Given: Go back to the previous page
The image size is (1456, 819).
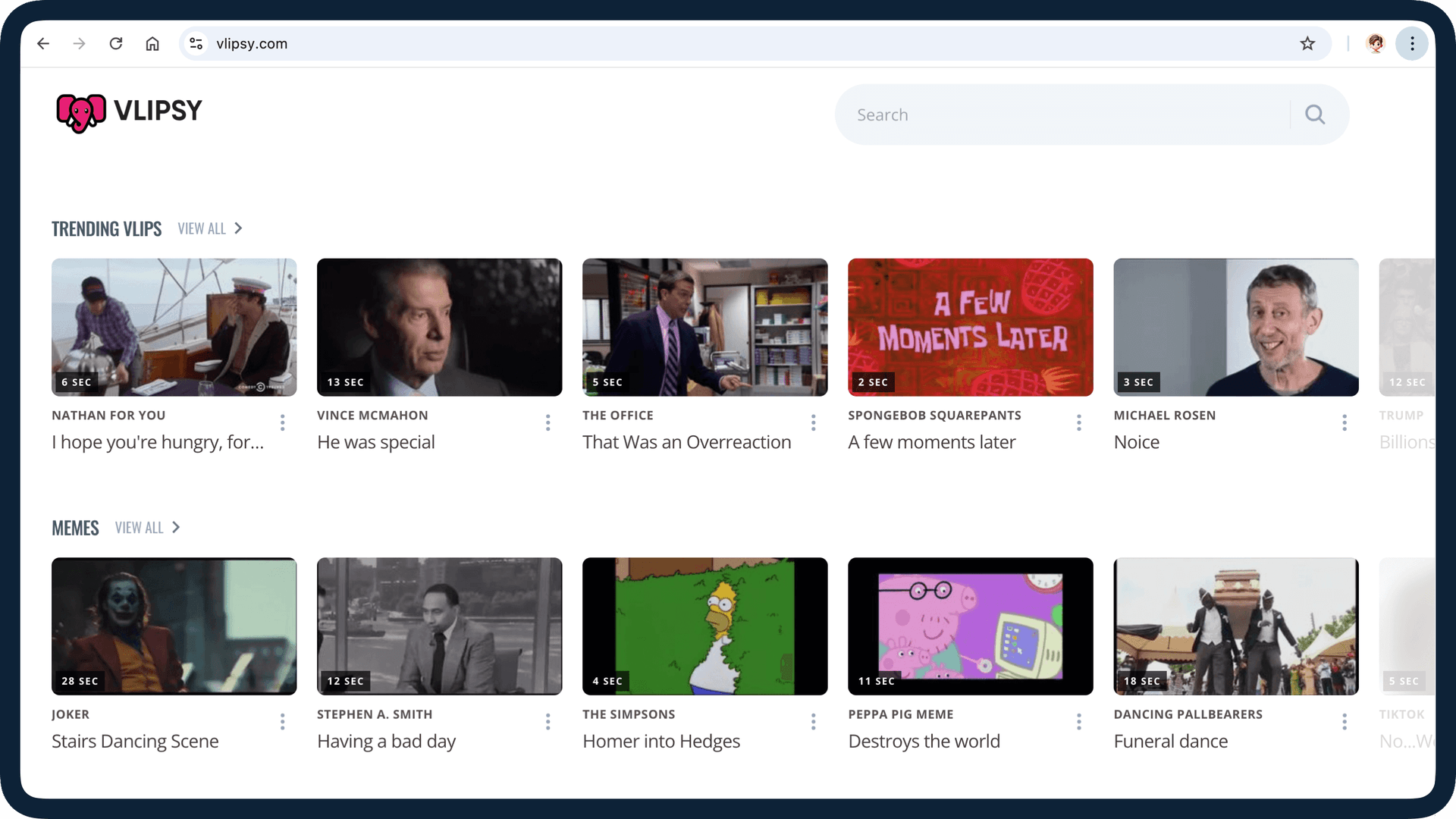Looking at the screenshot, I should pyautogui.click(x=43, y=44).
